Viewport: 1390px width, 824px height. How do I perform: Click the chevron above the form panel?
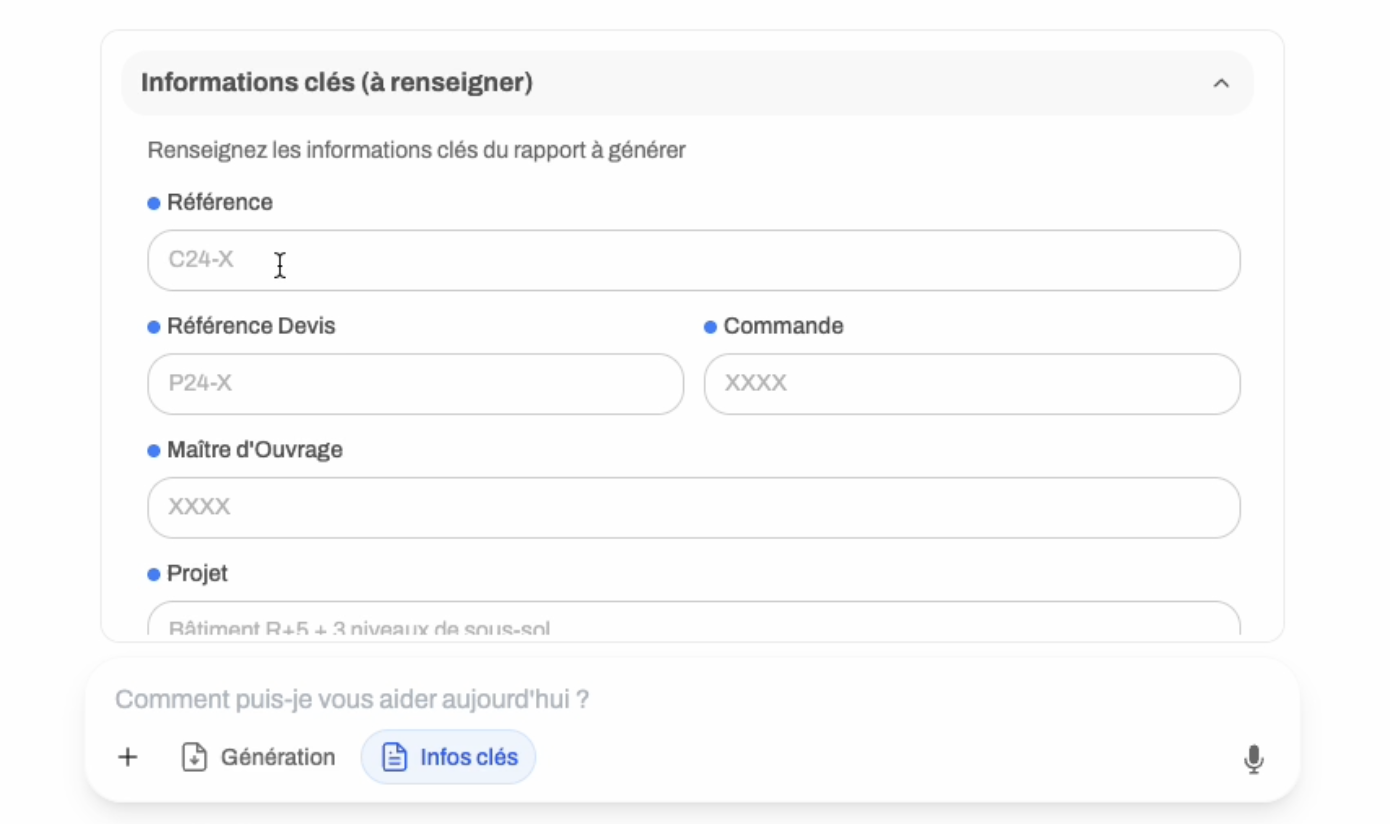tap(1220, 83)
